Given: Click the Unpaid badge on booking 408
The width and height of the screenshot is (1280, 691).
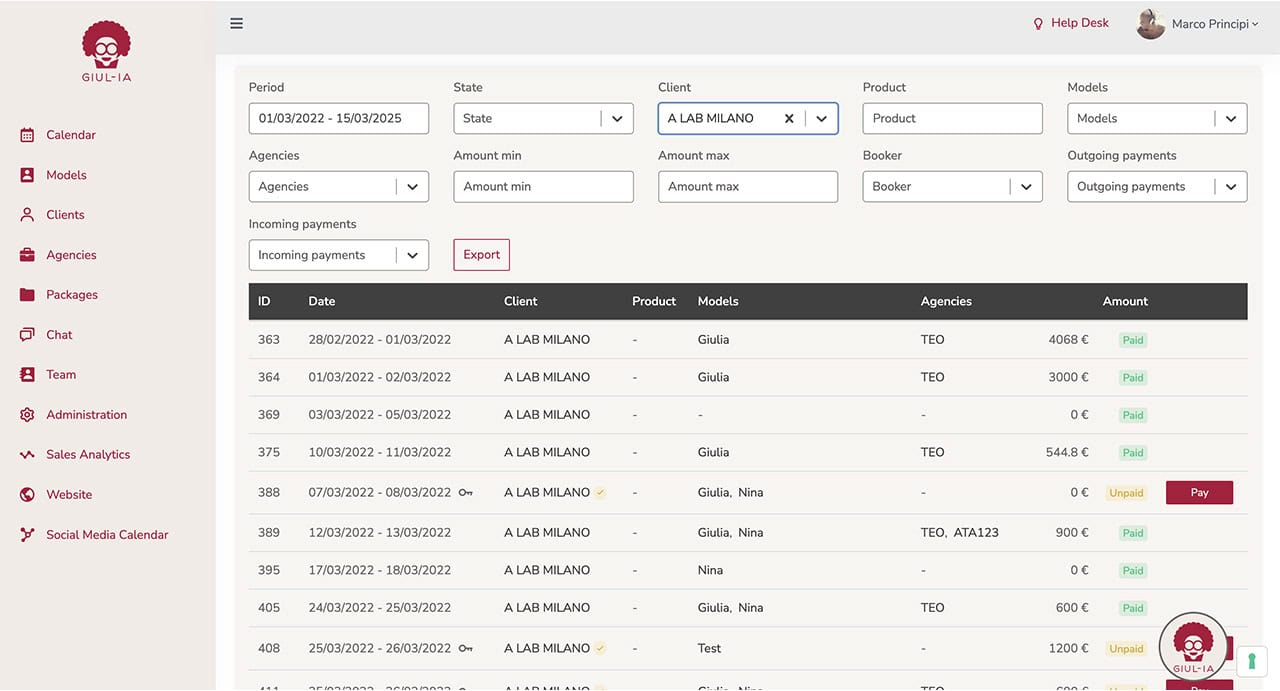Looking at the screenshot, I should point(1126,649).
